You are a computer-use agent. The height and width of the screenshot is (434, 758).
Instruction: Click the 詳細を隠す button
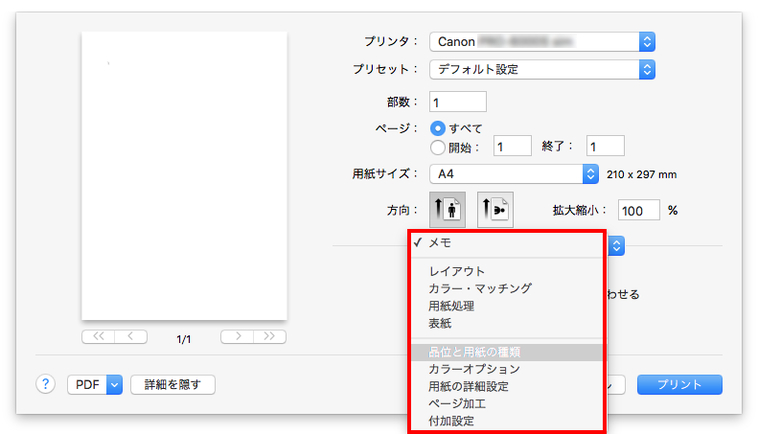click(x=173, y=384)
